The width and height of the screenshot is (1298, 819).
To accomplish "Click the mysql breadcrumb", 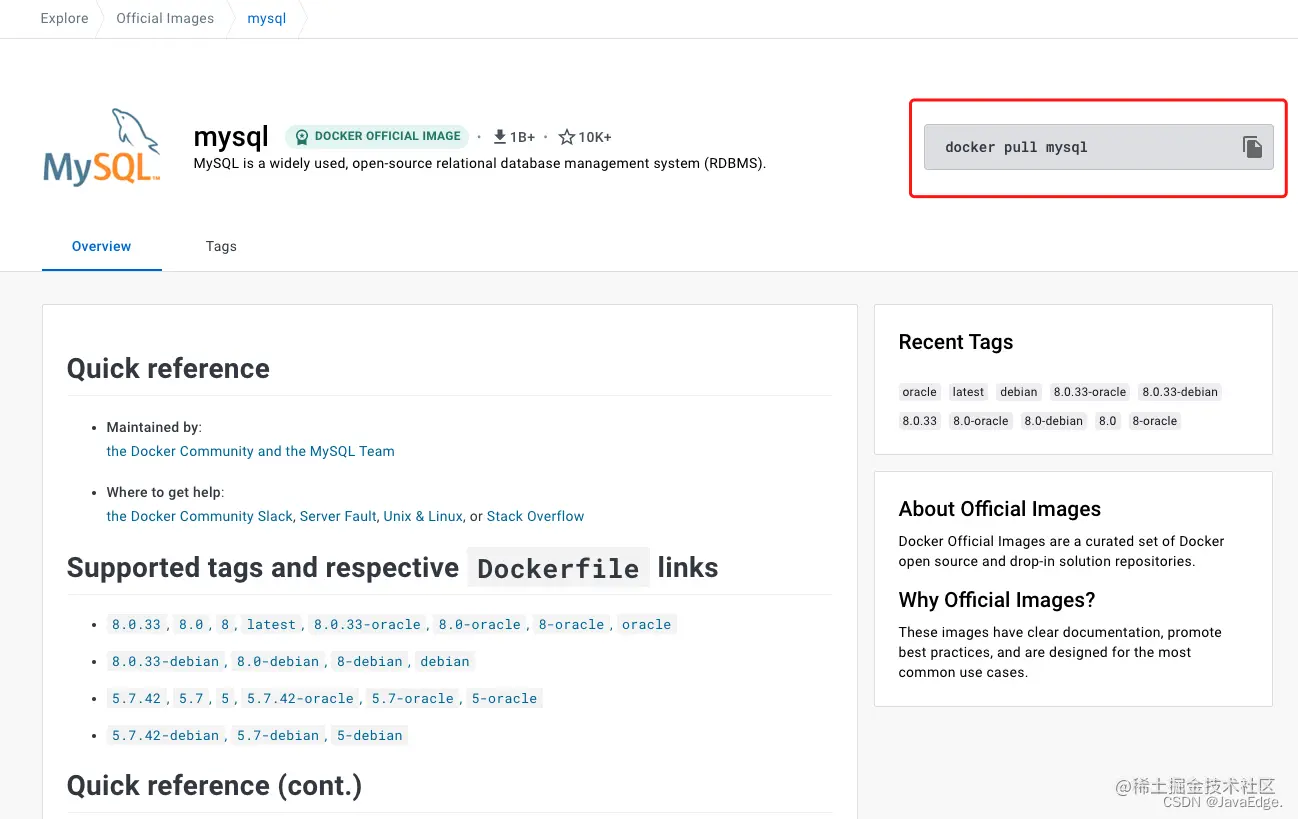I will (267, 18).
